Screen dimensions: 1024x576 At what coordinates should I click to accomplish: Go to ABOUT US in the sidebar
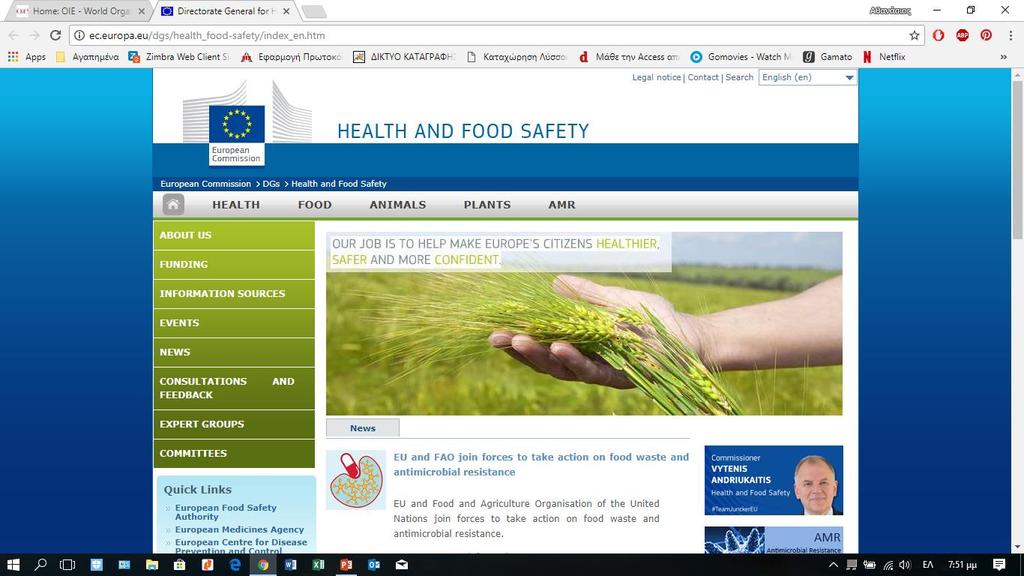click(x=234, y=235)
